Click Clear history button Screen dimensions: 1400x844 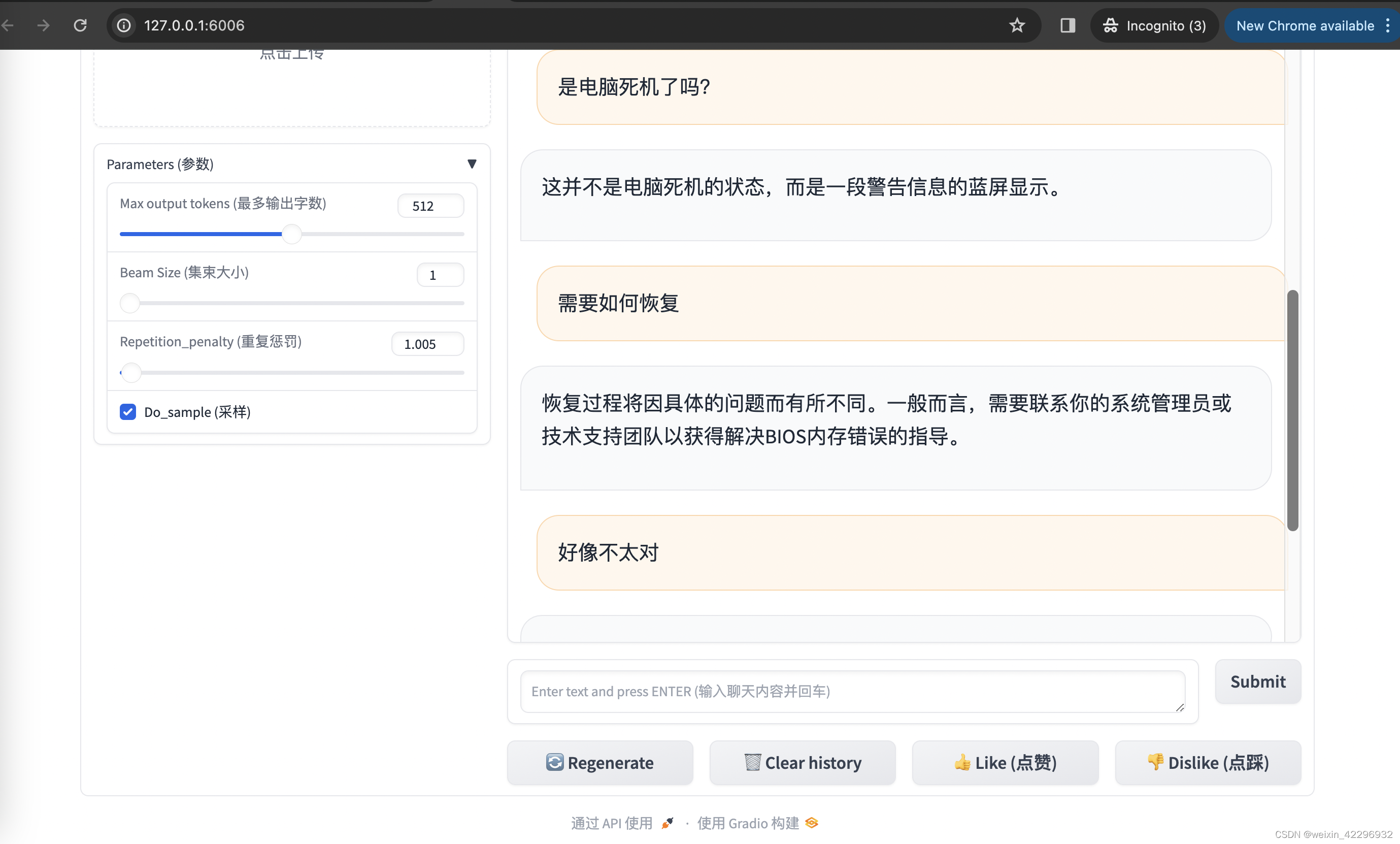pyautogui.click(x=802, y=762)
